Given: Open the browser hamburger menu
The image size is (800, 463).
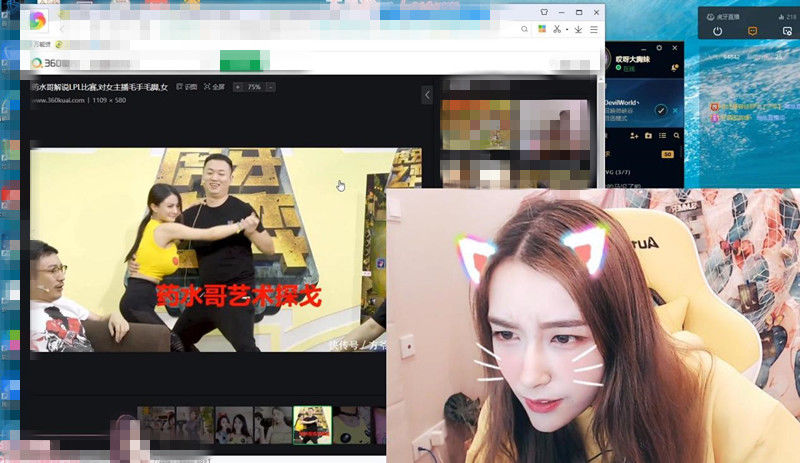Looking at the screenshot, I should pyautogui.click(x=594, y=30).
